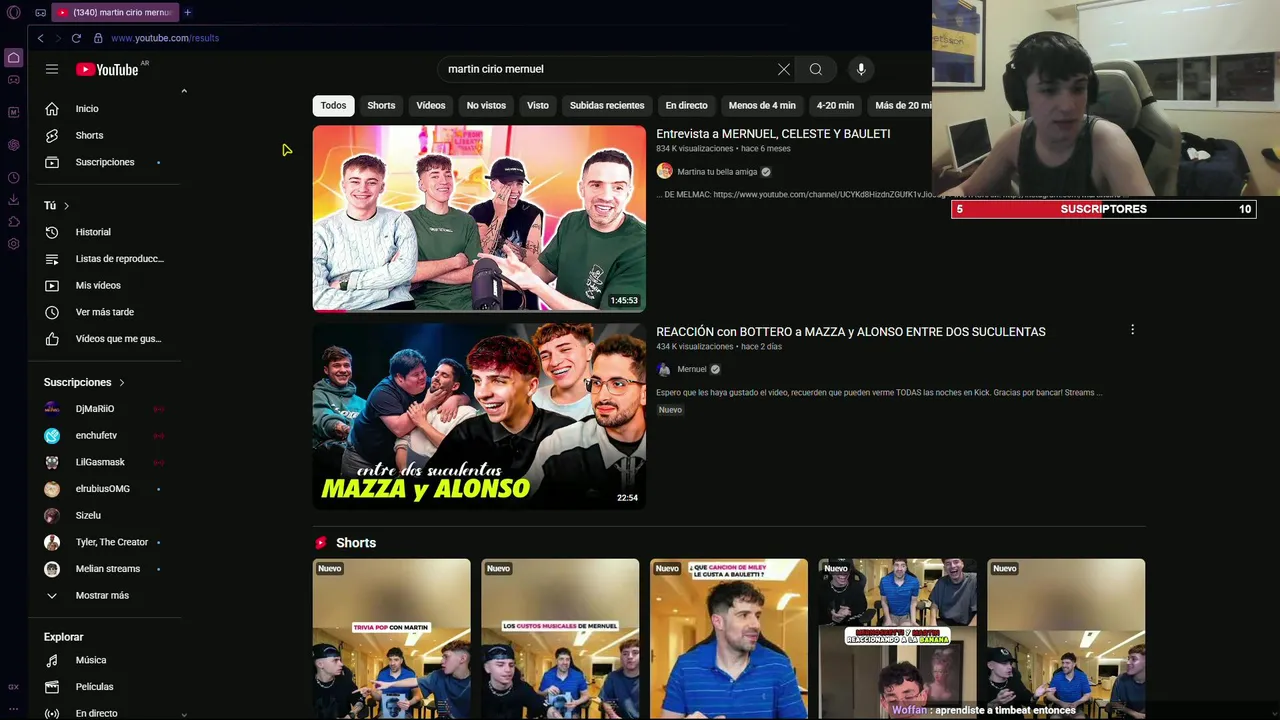Open Opera menu logo in title bar
The image size is (1280, 720).
pos(14,12)
